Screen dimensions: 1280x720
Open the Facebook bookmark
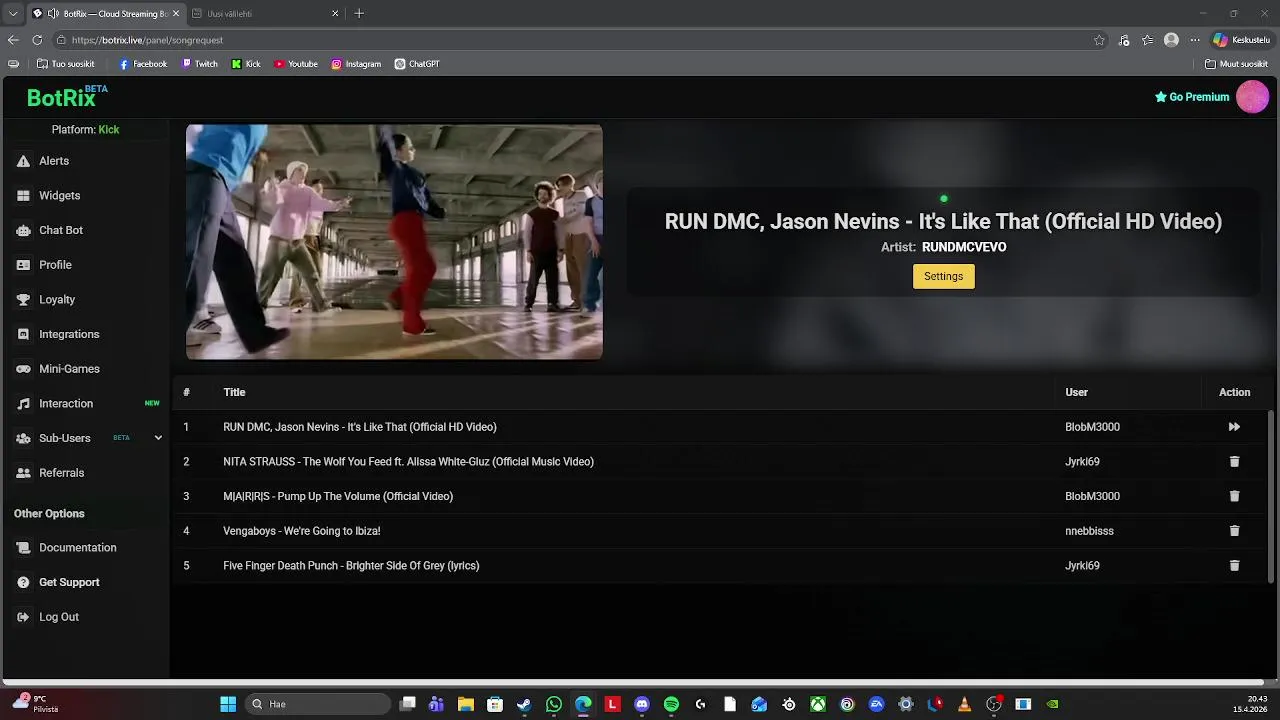(143, 64)
